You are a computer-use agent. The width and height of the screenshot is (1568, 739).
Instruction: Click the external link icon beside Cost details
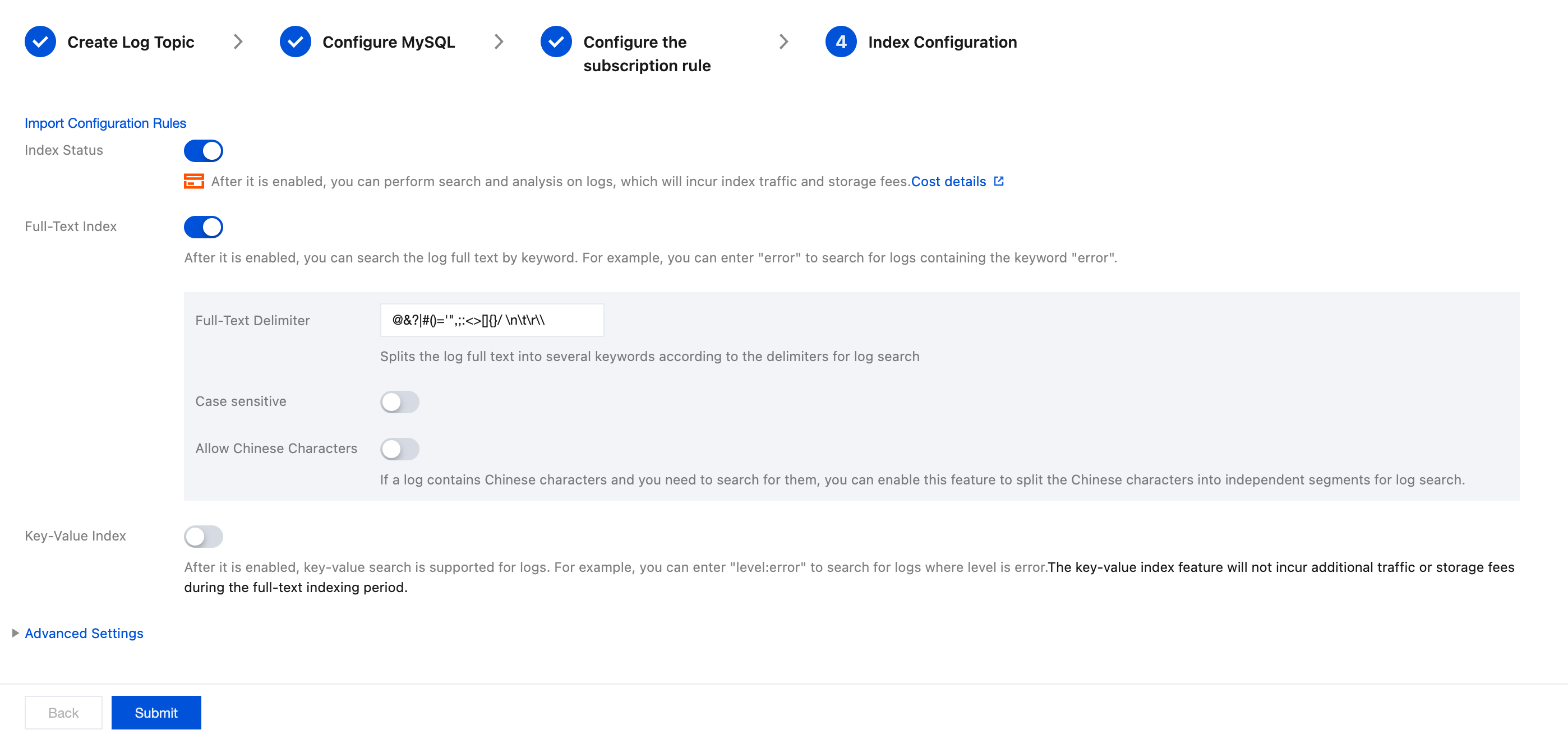[999, 182]
